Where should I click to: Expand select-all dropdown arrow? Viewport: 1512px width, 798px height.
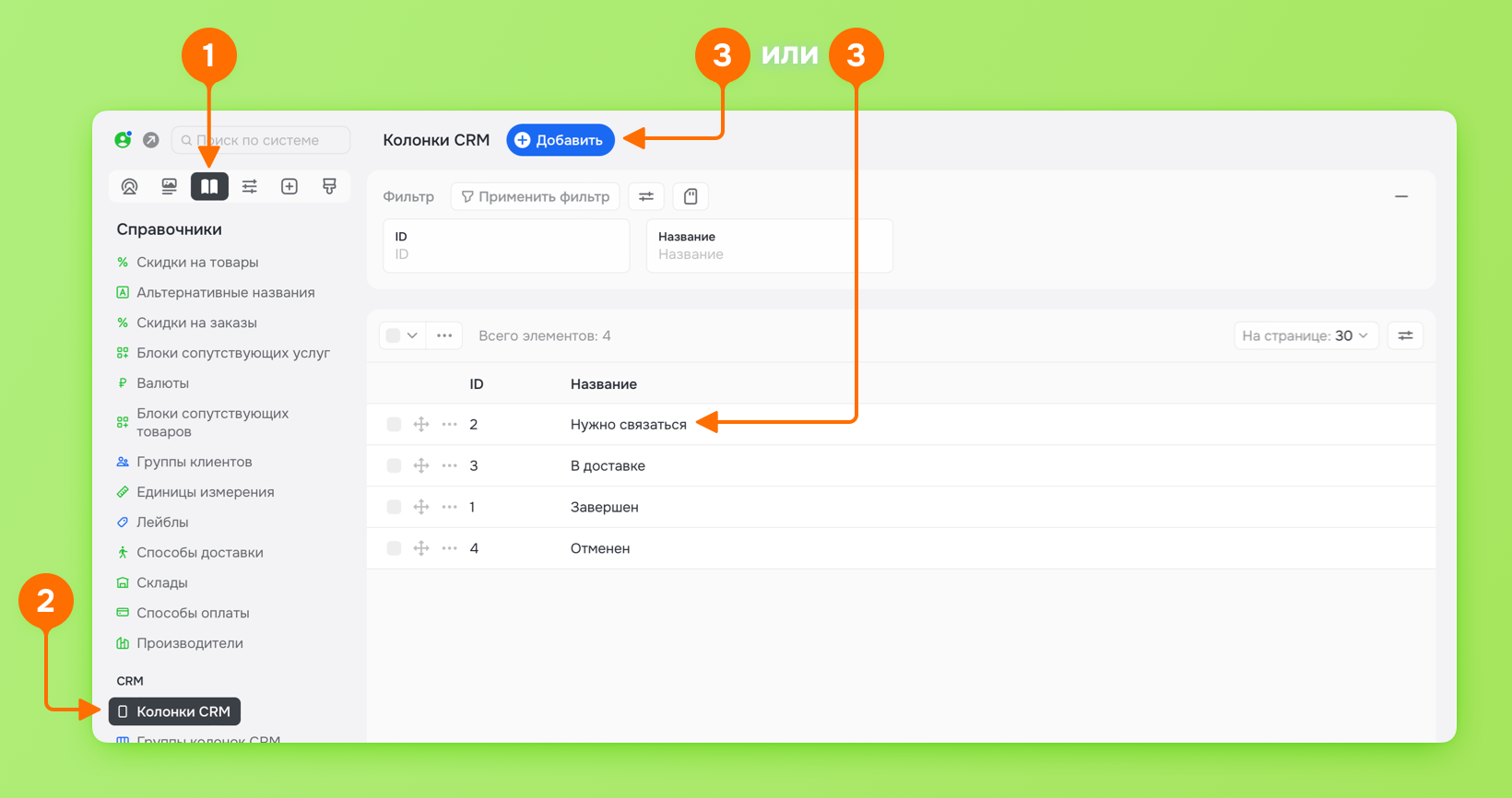coord(412,335)
